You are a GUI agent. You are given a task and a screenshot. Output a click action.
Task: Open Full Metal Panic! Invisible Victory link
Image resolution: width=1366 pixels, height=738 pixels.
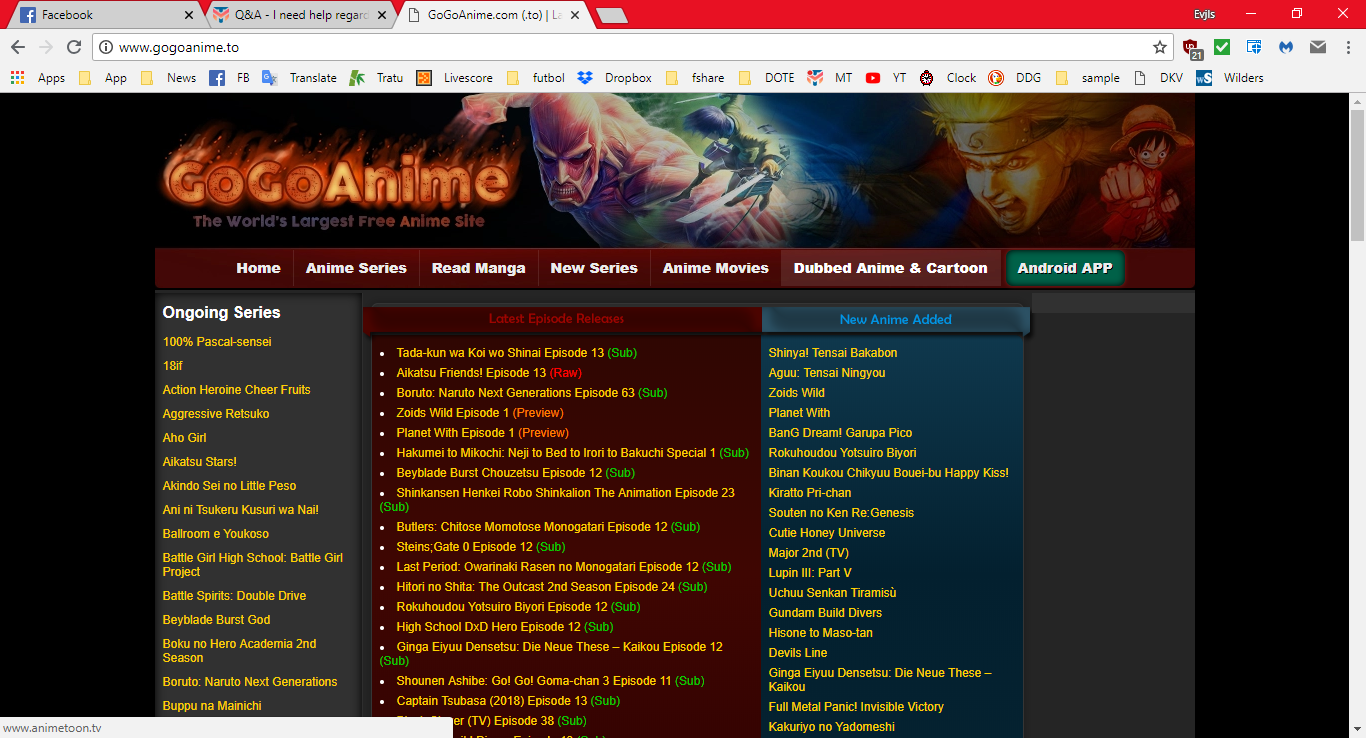[x=856, y=707]
